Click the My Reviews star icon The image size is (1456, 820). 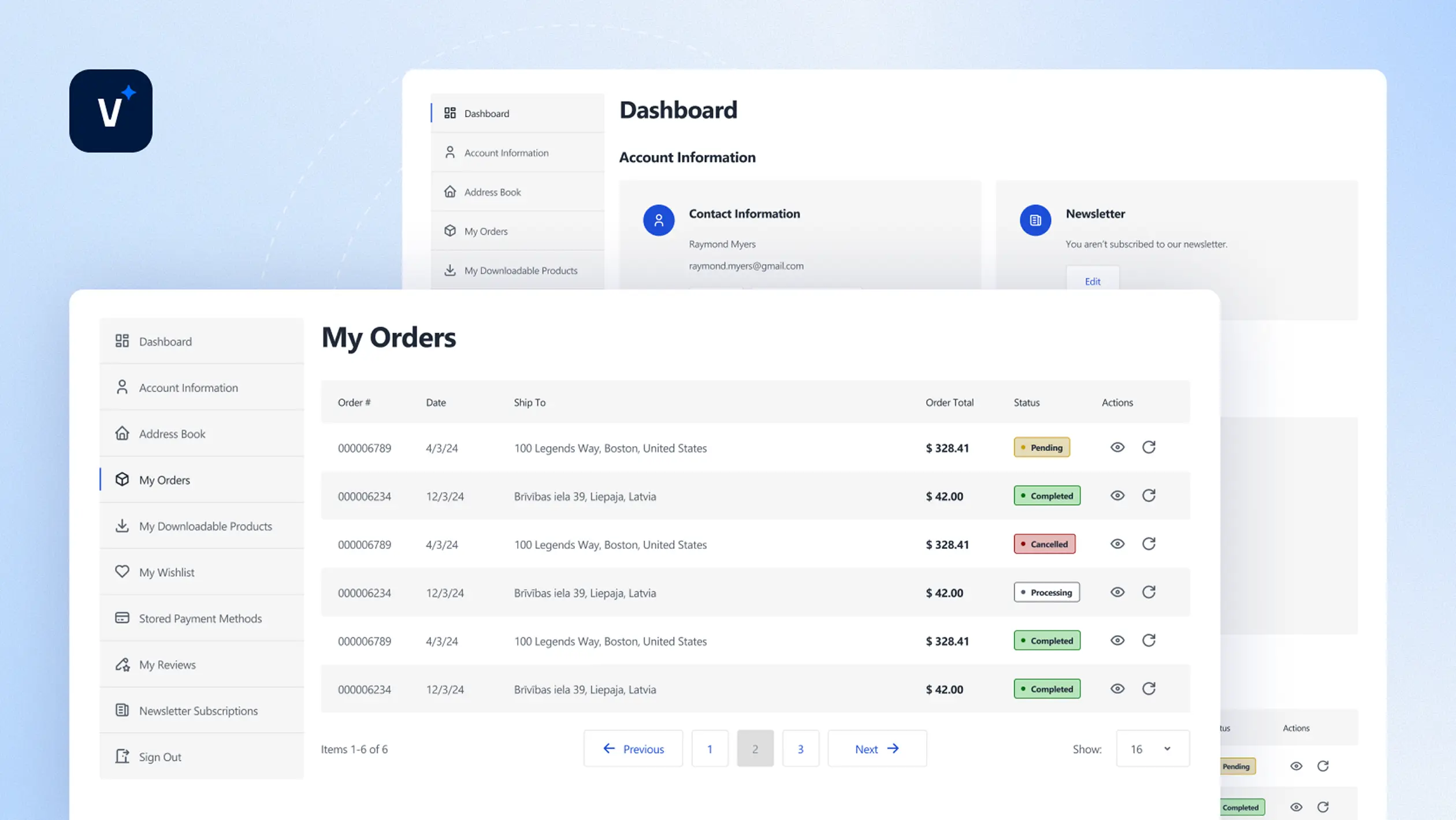coord(122,664)
